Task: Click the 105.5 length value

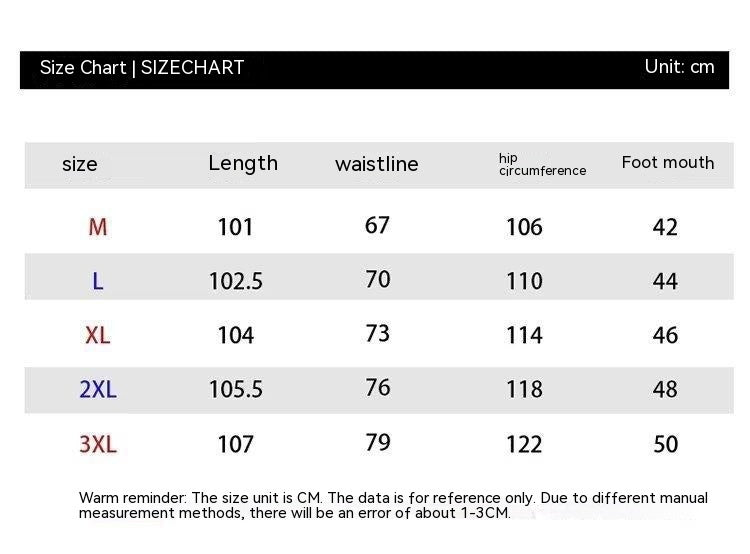Action: 236,389
